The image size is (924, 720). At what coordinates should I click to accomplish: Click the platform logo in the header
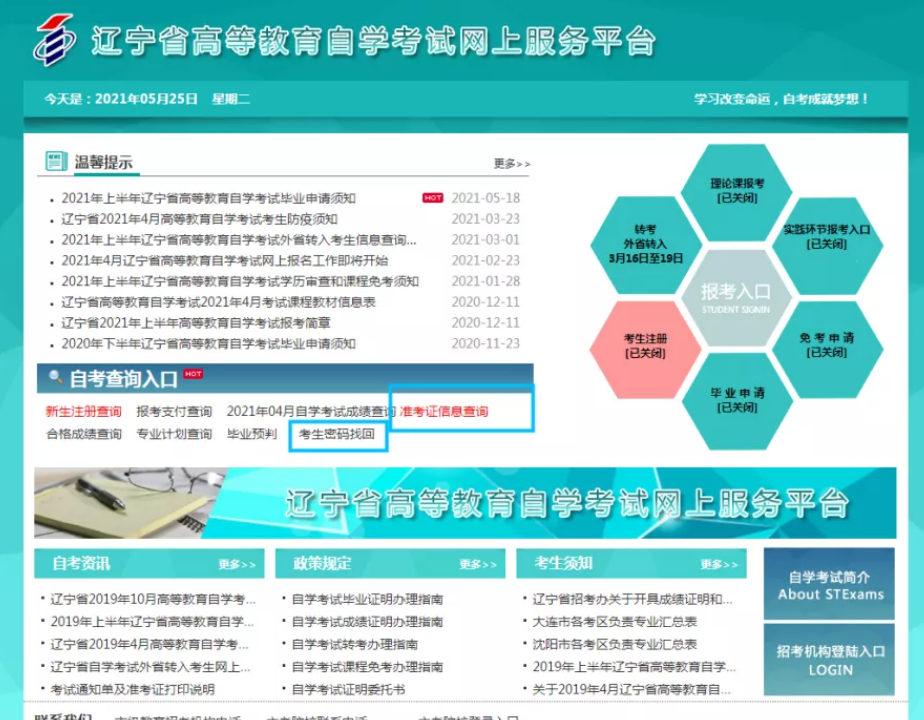point(54,39)
